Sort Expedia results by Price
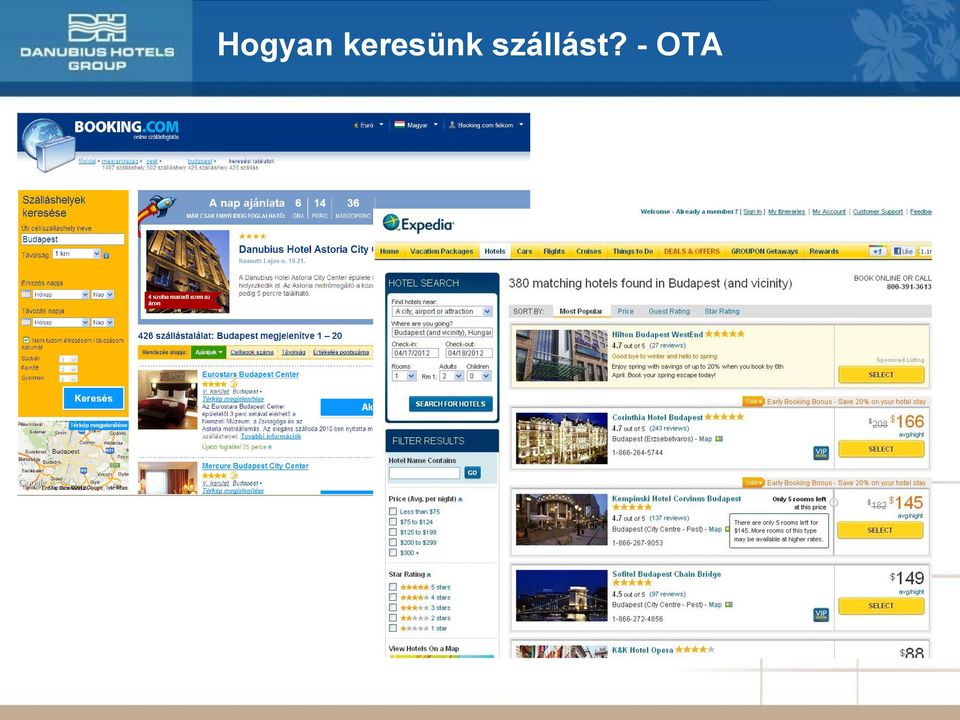Image resolution: width=960 pixels, height=720 pixels. coord(626,312)
